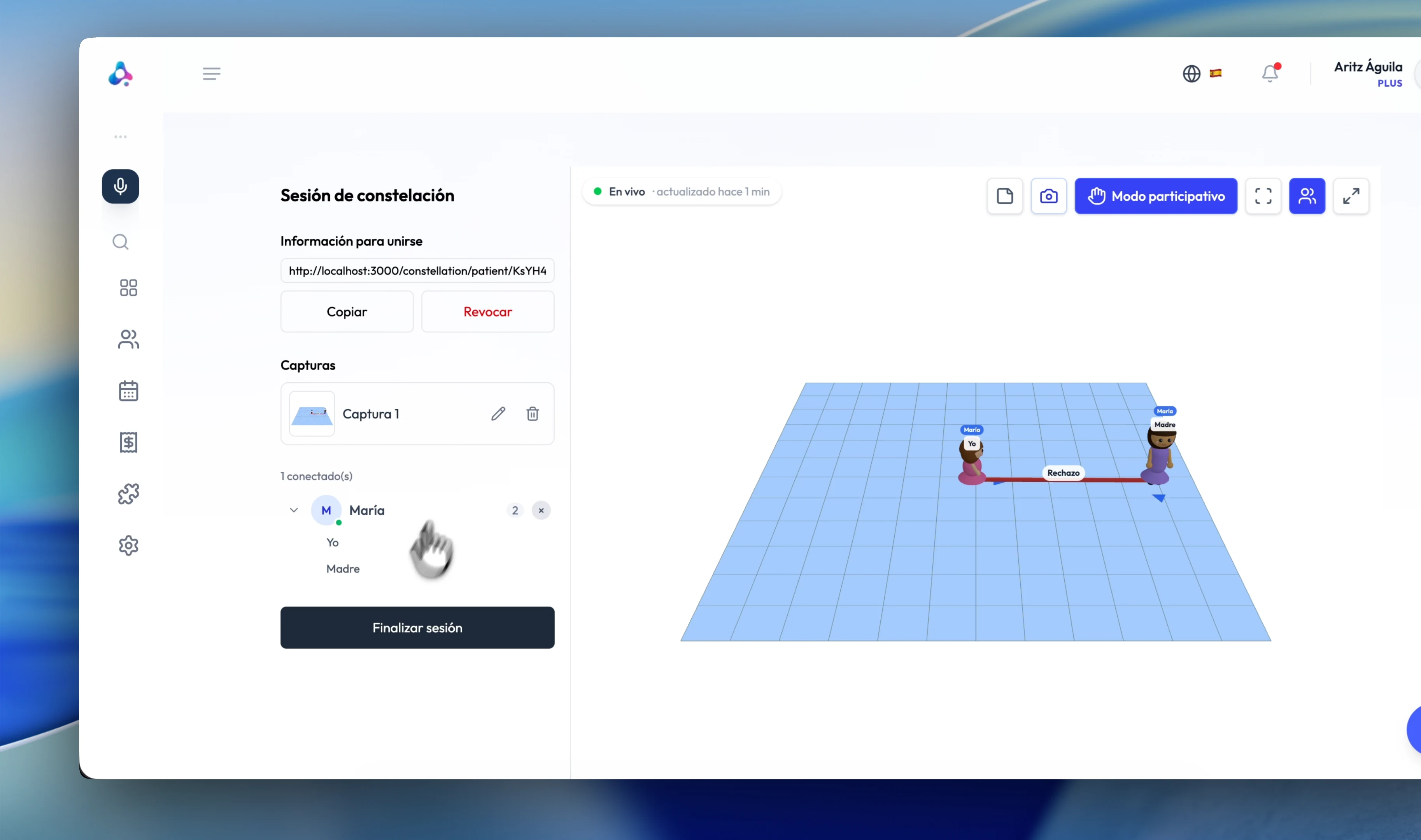Image resolution: width=1421 pixels, height=840 pixels.
Task: Click María's figure count badge 2
Action: 515,510
